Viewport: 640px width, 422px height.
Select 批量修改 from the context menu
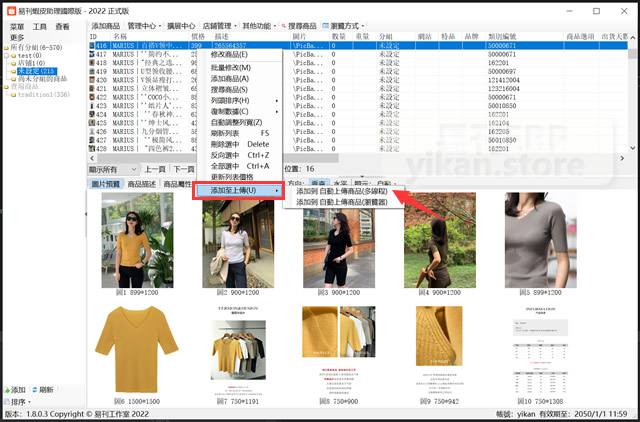230,67
